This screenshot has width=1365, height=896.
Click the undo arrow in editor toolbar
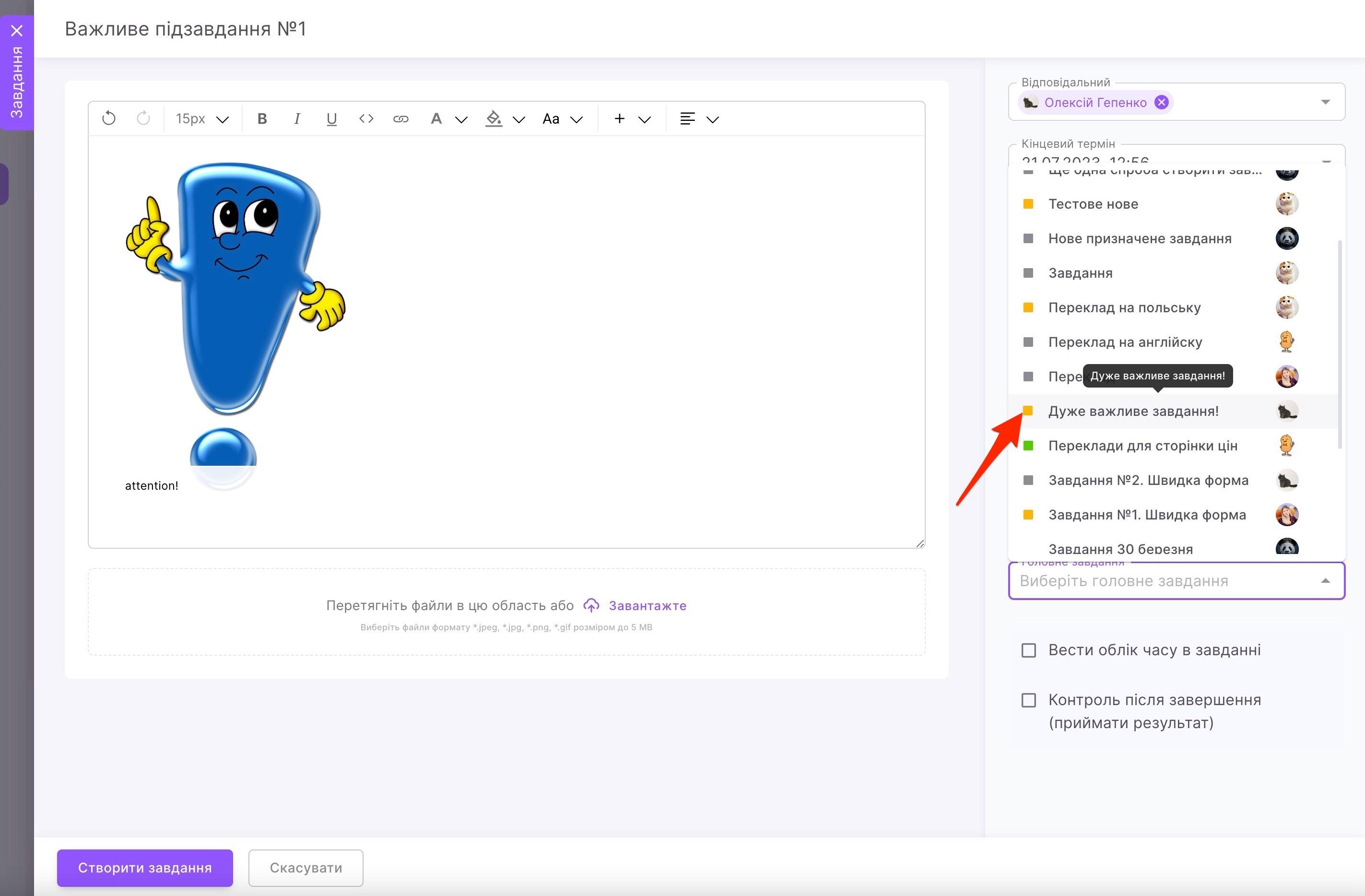point(109,119)
